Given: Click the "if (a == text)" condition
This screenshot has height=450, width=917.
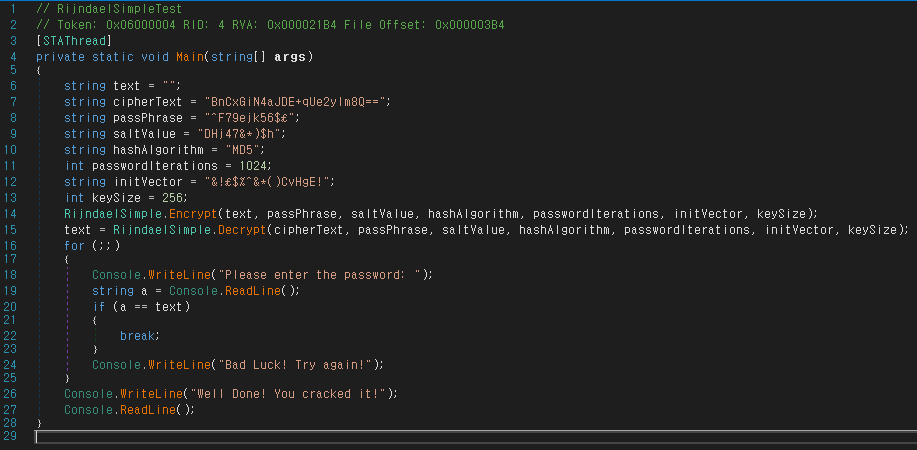Looking at the screenshot, I should 141,307.
